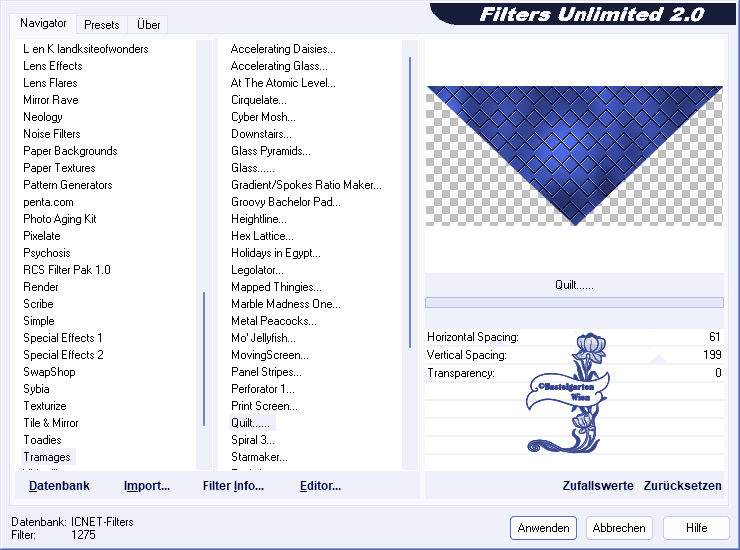Adjust the Vertical Spacing slider

(x=574, y=355)
